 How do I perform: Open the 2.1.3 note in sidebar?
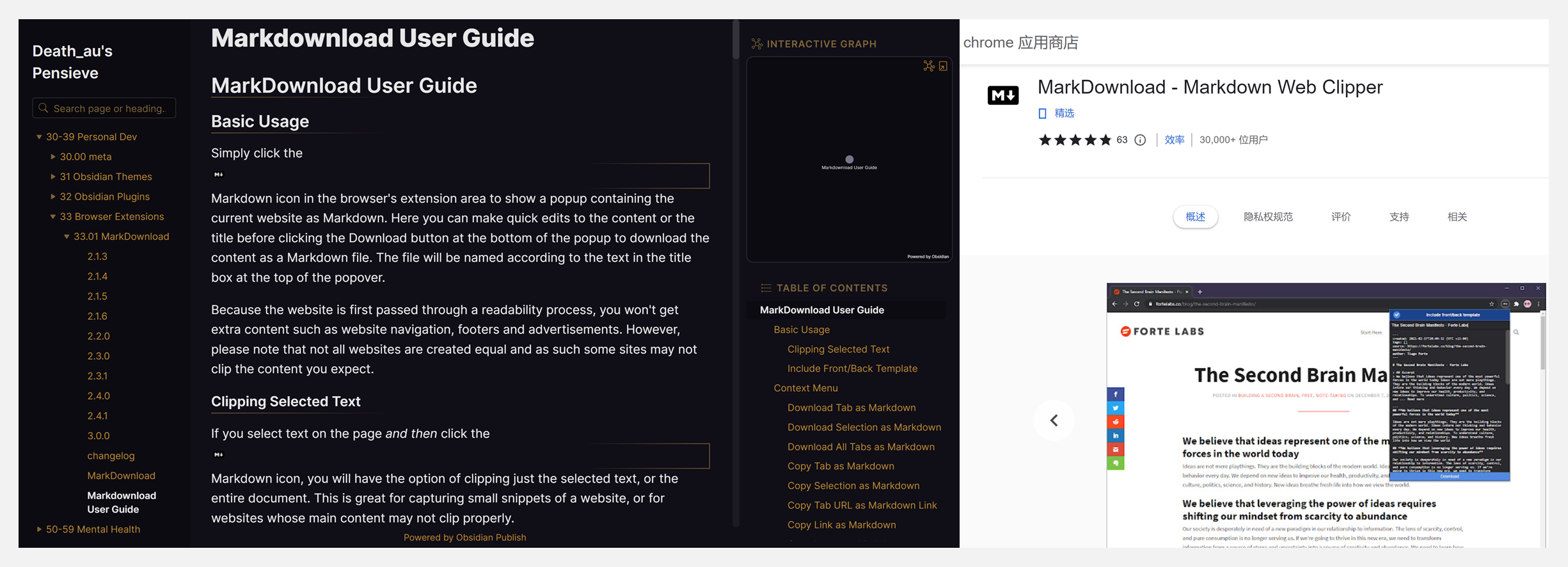point(97,257)
